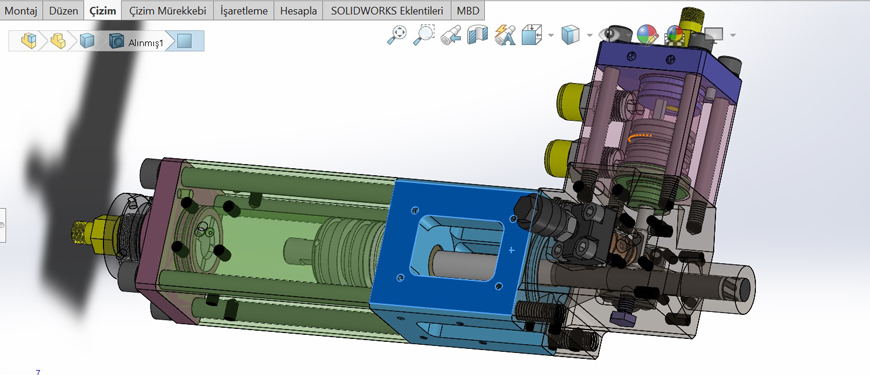Click the Display Style cube icon
This screenshot has height=375, width=870.
click(570, 35)
